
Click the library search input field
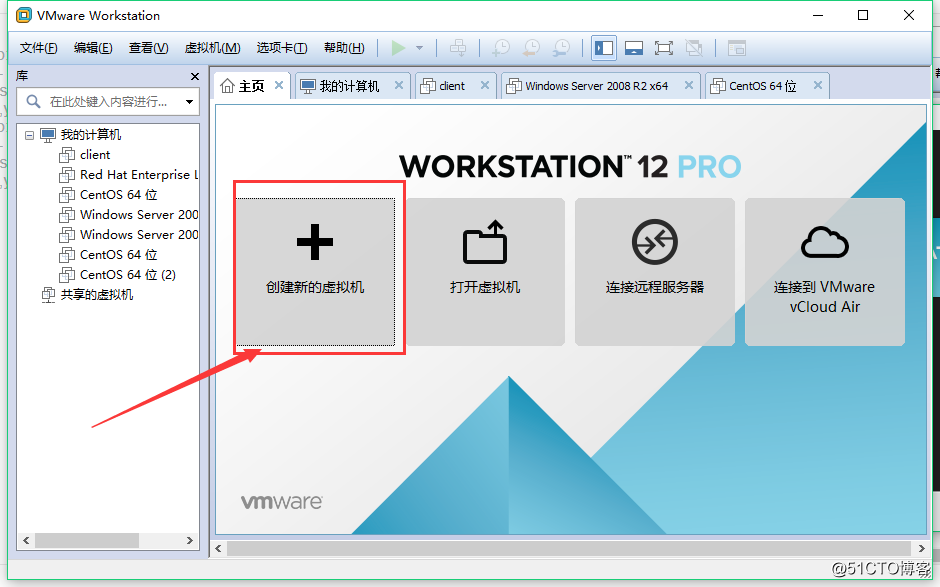108,101
